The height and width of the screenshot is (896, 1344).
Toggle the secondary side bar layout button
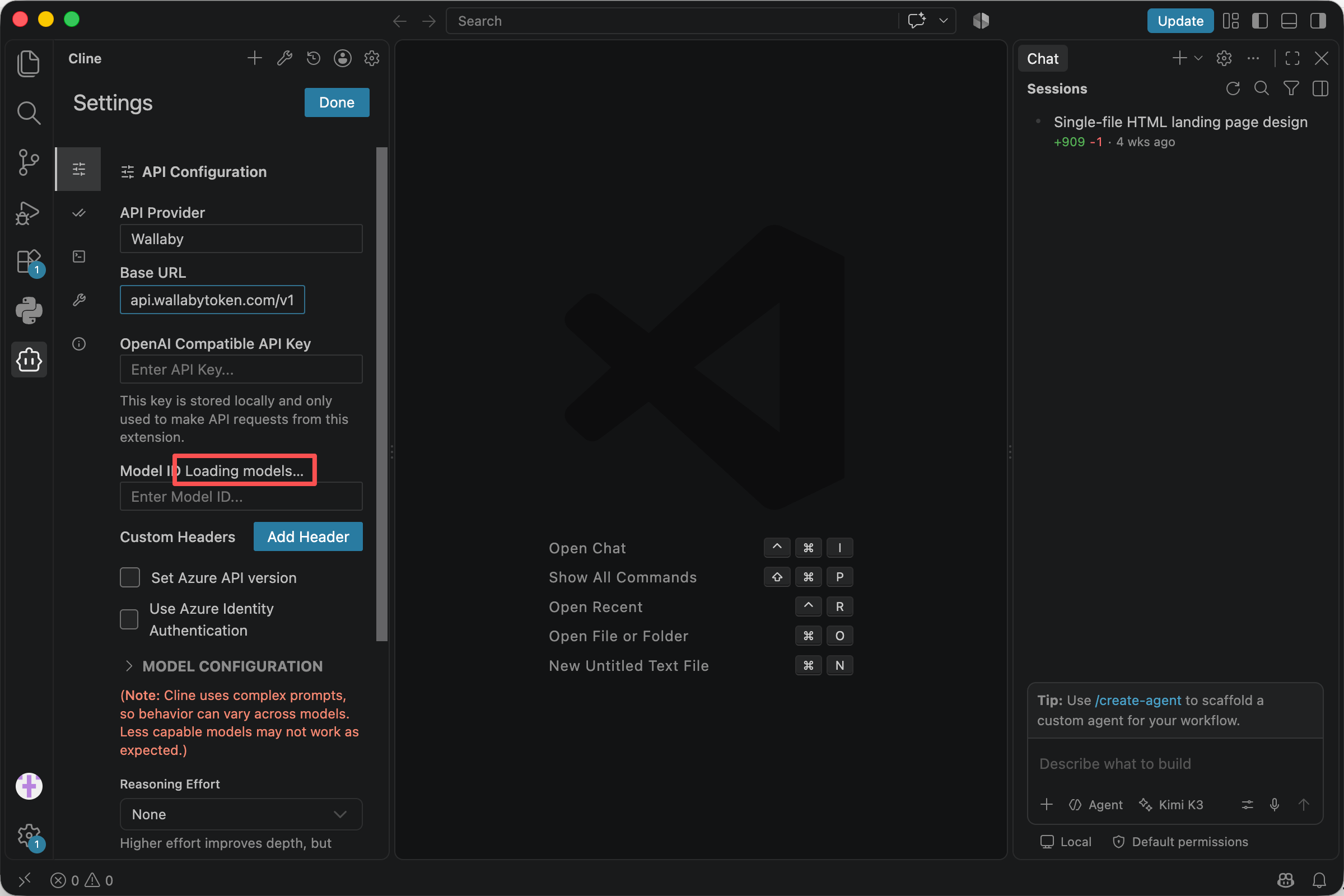click(x=1318, y=21)
